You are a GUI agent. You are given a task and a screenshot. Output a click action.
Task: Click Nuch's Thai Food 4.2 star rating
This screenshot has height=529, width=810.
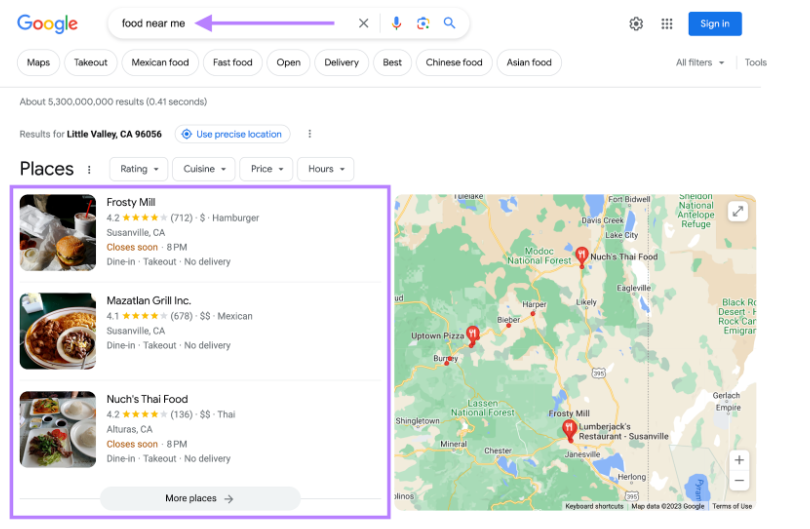(x=137, y=414)
